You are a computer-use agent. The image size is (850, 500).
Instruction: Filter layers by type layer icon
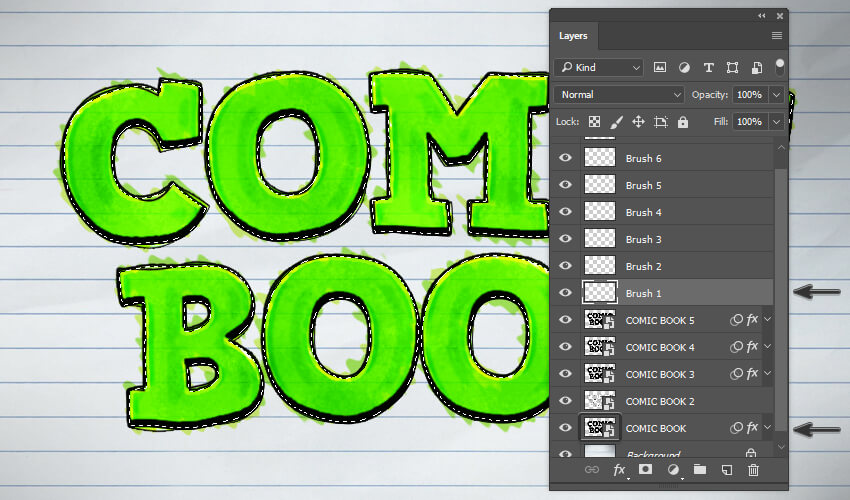[709, 67]
